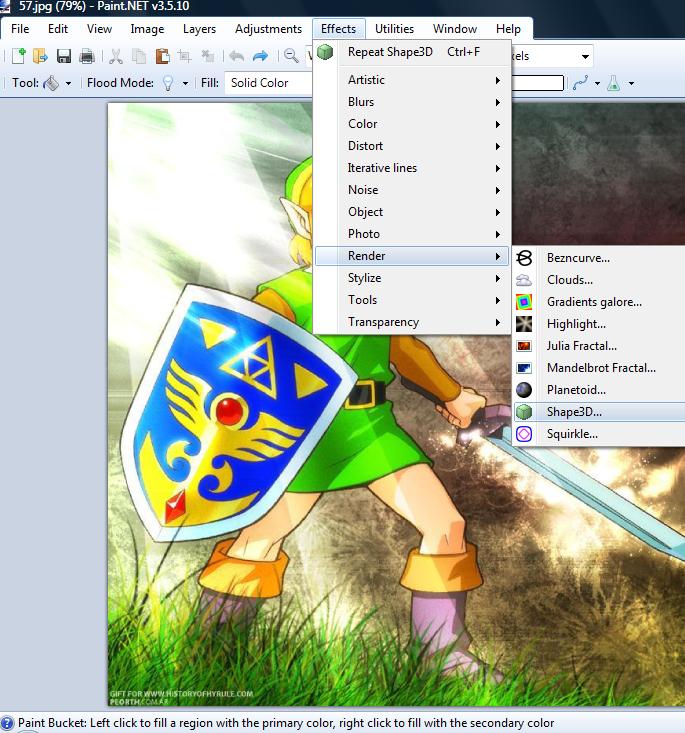This screenshot has width=685, height=733.
Task: Click the Copy toolbar icon
Action: (x=139, y=56)
